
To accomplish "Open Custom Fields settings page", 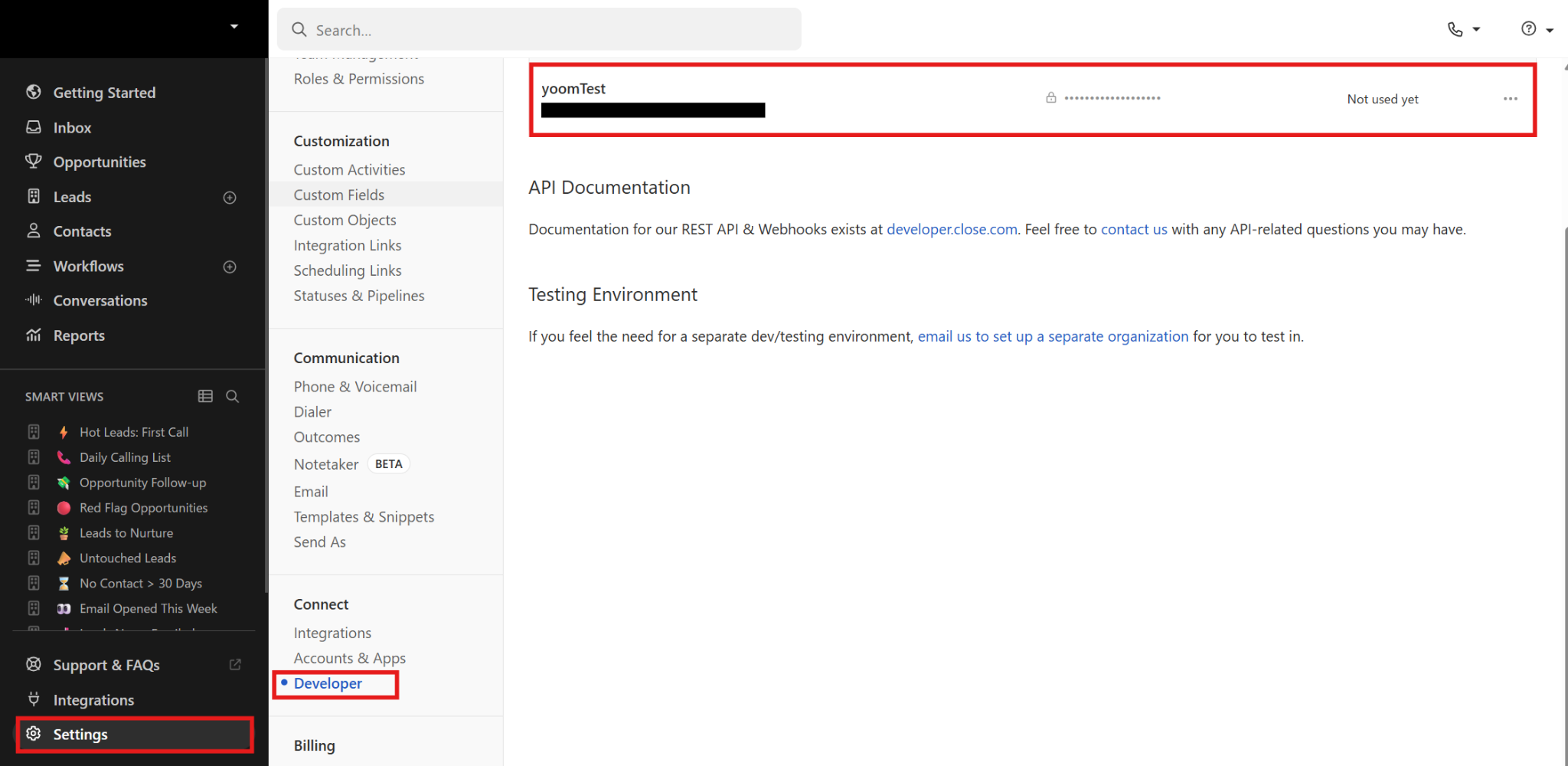I will click(x=339, y=195).
